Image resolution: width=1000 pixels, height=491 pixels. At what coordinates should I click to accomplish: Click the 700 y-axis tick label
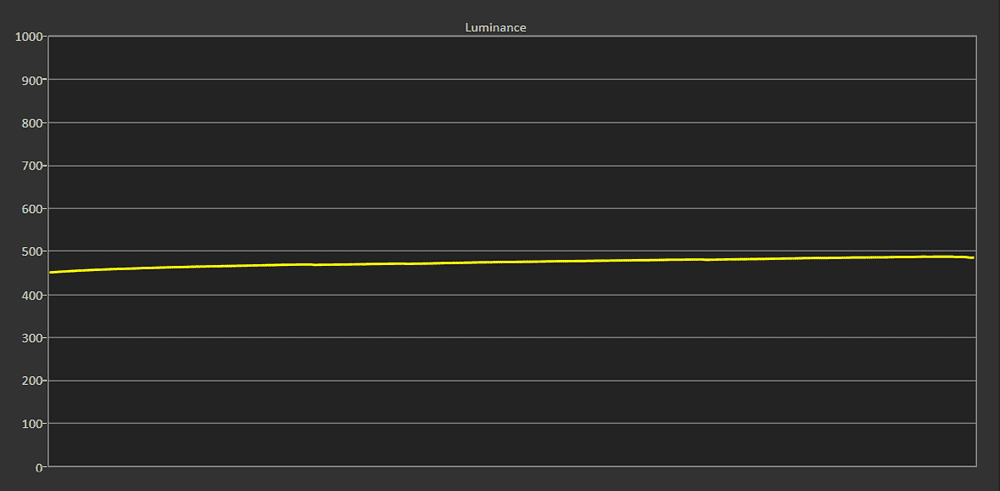[32, 166]
